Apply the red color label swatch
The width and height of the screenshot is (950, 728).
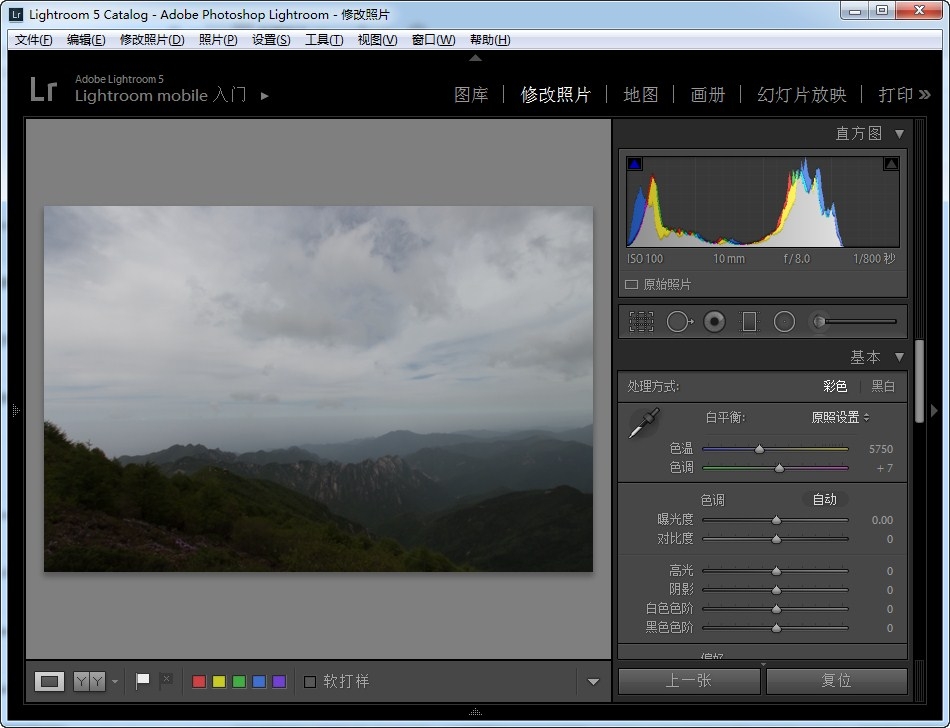coord(199,682)
